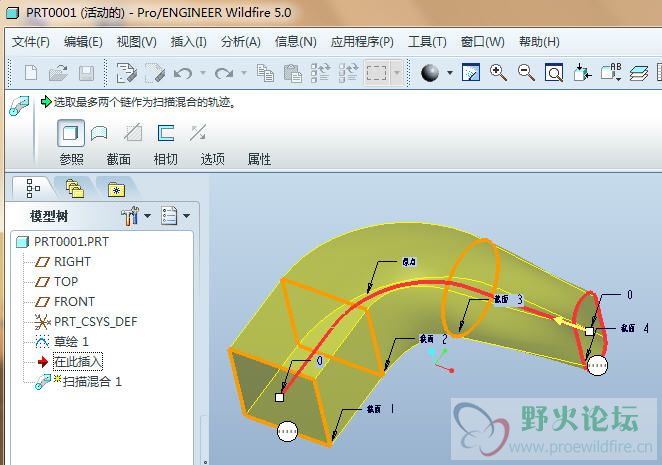Select the RIGHT datum plane

click(62, 261)
